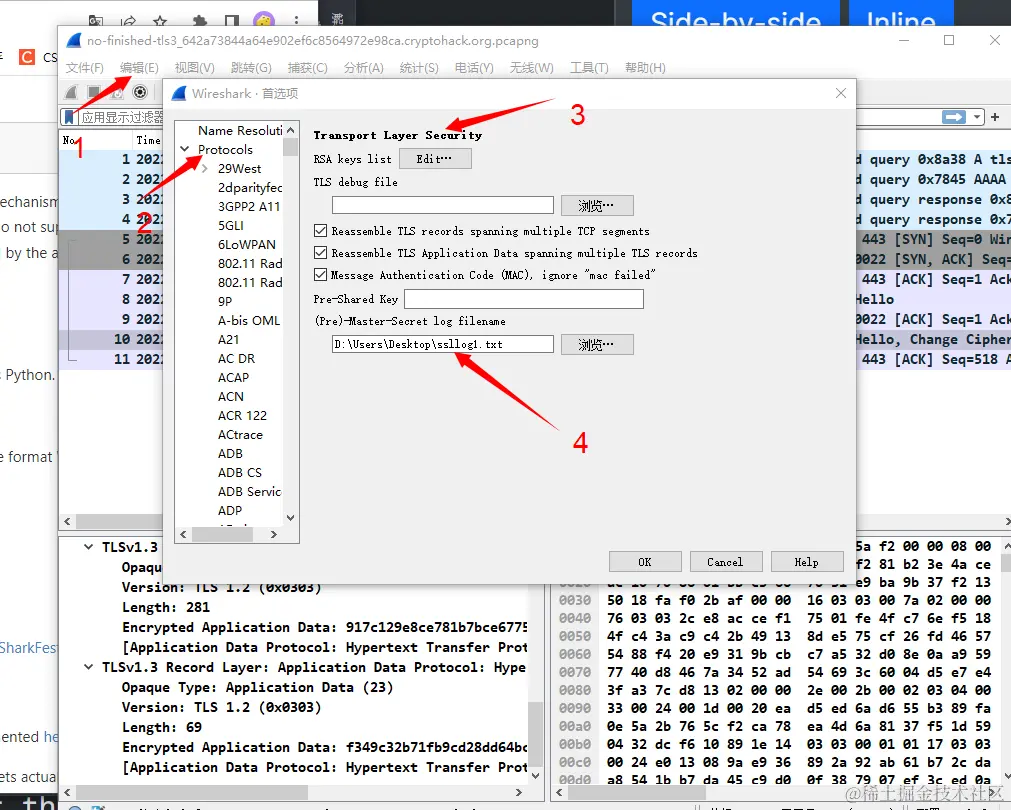
Task: Click the browser translate page icon
Action: click(96, 21)
